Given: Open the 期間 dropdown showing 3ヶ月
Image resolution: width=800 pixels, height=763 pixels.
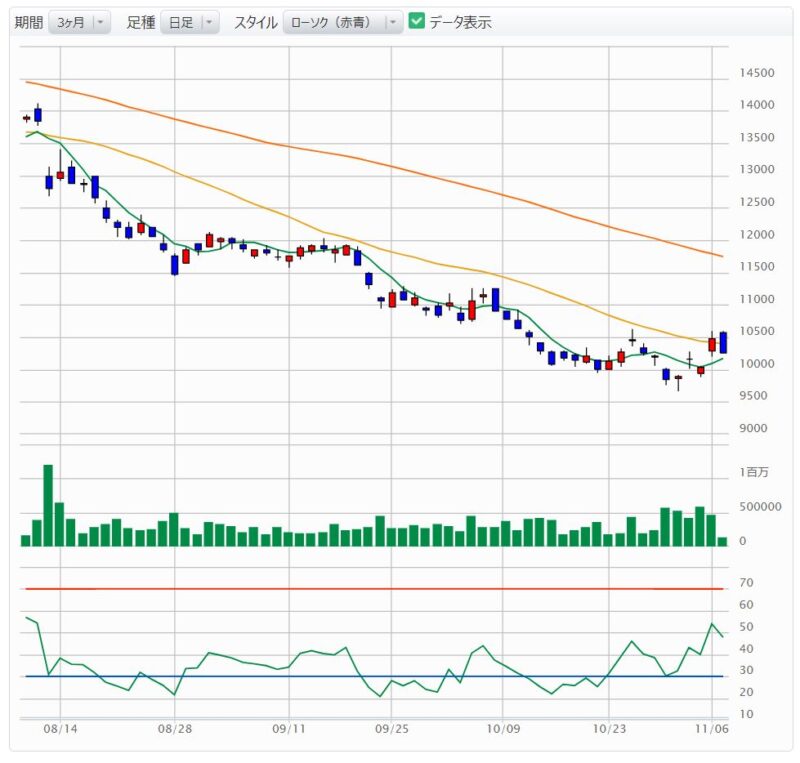Looking at the screenshot, I should 80,22.
